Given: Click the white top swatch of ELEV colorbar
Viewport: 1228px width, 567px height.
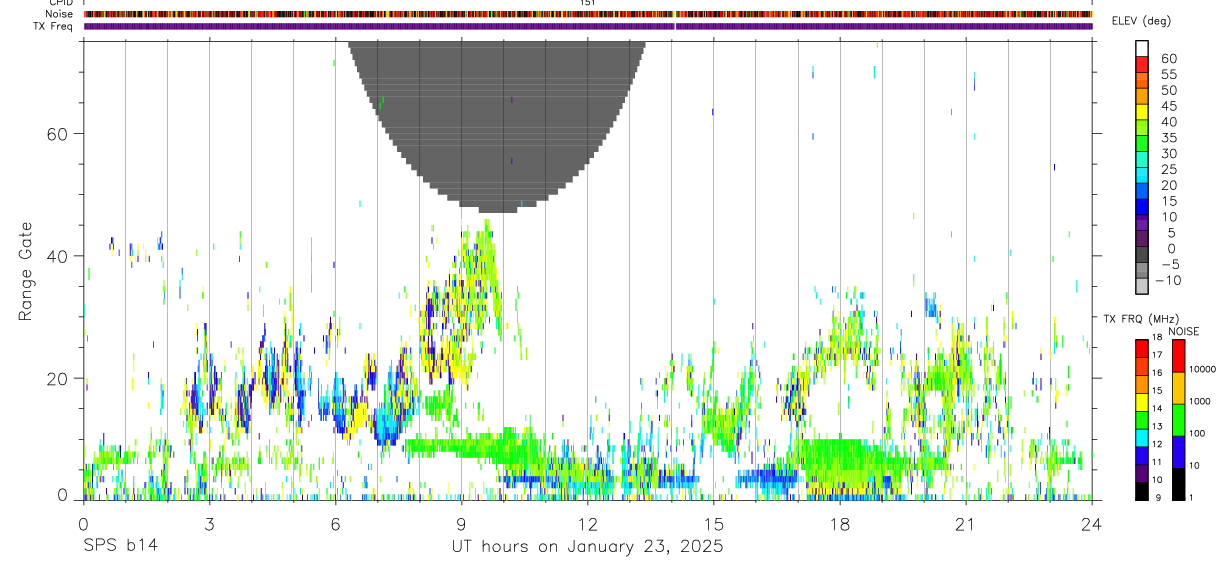Looking at the screenshot, I should click(x=1142, y=48).
